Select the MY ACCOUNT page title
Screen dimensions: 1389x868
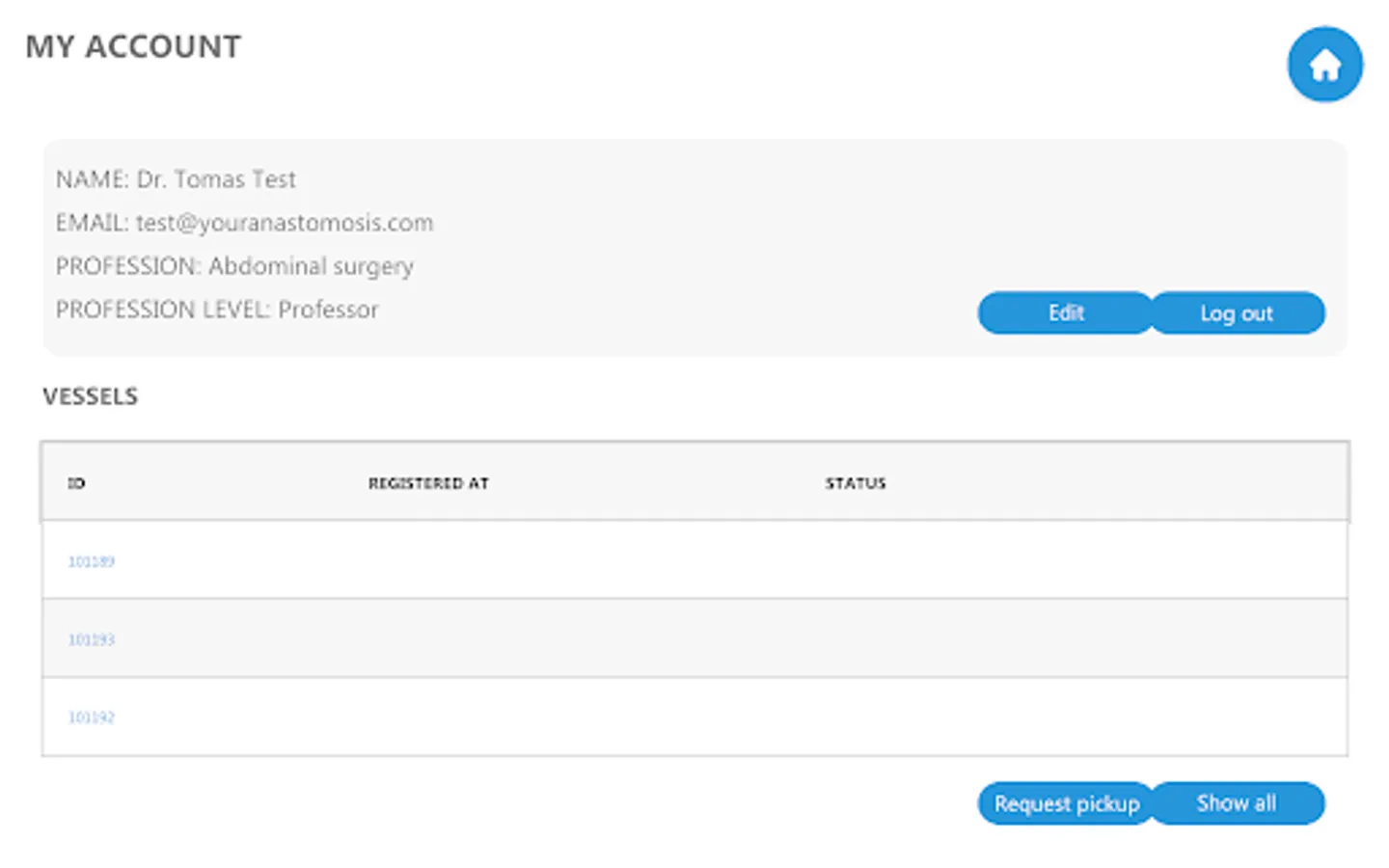tap(133, 46)
